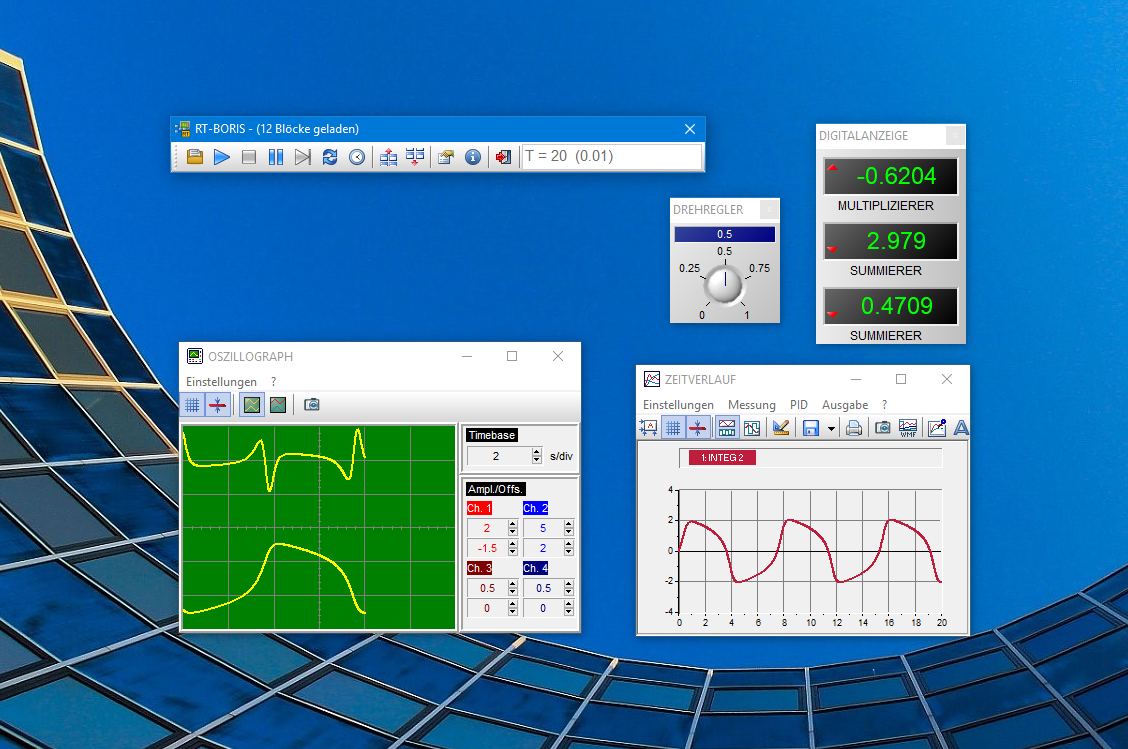Click Ch. 3 offset field showing 0
The height and width of the screenshot is (749, 1128).
(487, 608)
